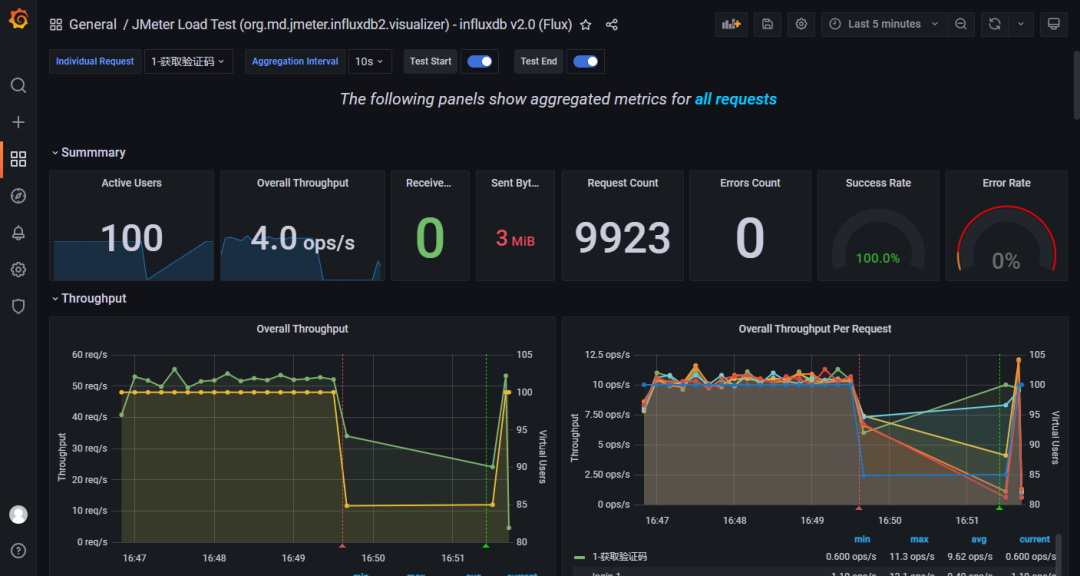
Task: Disable the Test End toggle
Action: click(x=585, y=61)
